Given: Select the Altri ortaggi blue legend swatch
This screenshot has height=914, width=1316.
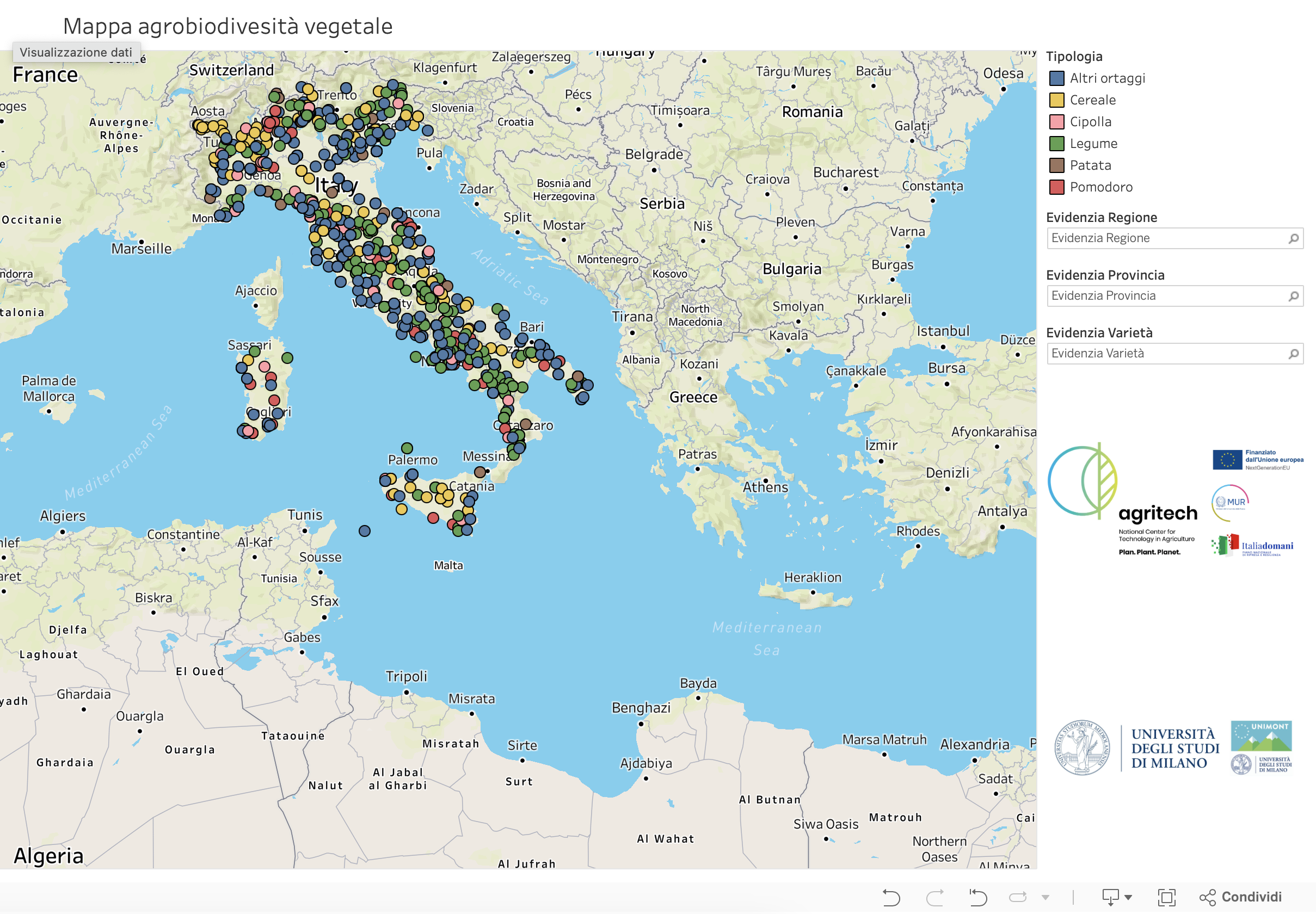Looking at the screenshot, I should pos(1056,78).
